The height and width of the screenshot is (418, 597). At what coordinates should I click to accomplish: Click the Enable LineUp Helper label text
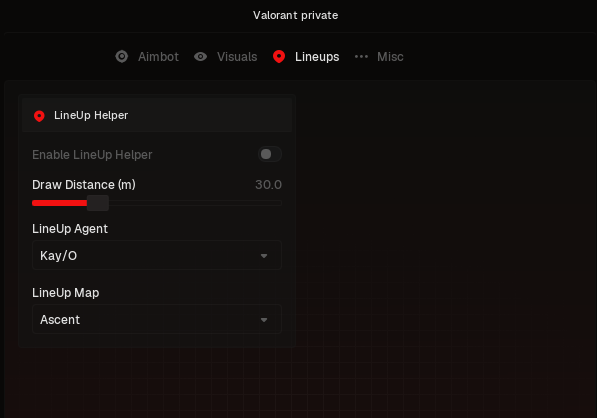tap(92, 155)
